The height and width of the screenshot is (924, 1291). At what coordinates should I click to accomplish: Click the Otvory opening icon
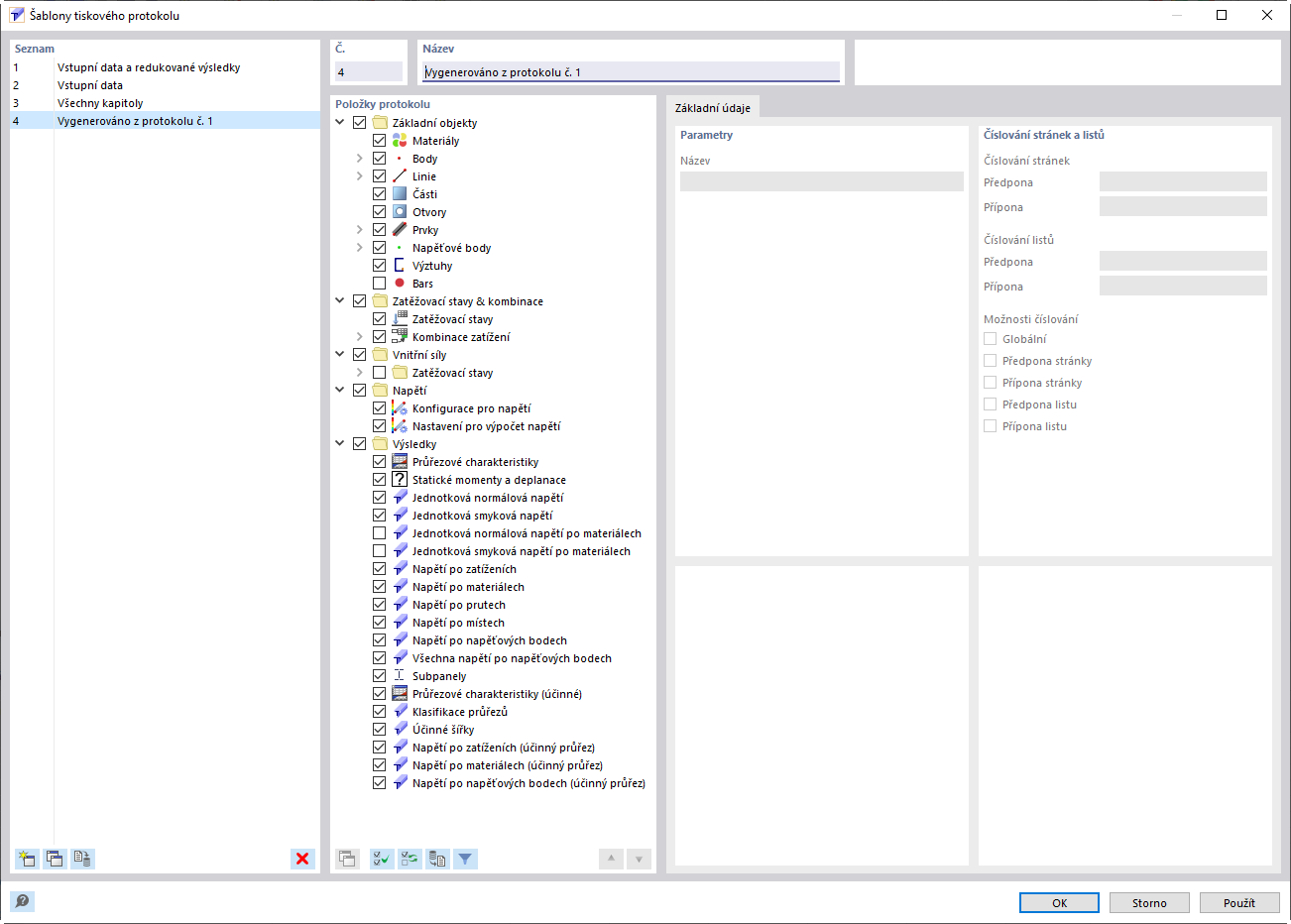pyautogui.click(x=400, y=212)
